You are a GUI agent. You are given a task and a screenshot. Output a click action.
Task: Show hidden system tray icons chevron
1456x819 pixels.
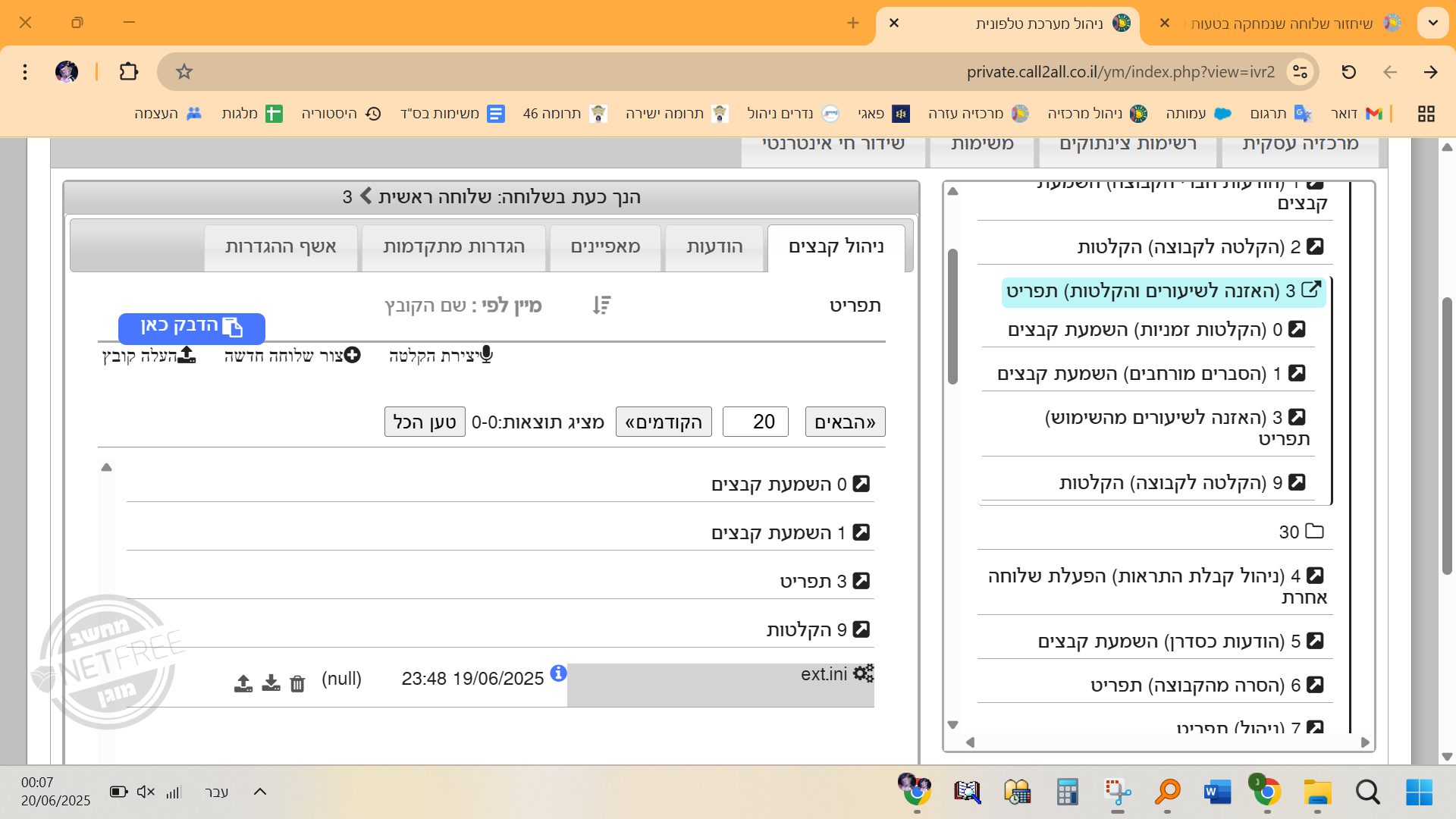[259, 792]
